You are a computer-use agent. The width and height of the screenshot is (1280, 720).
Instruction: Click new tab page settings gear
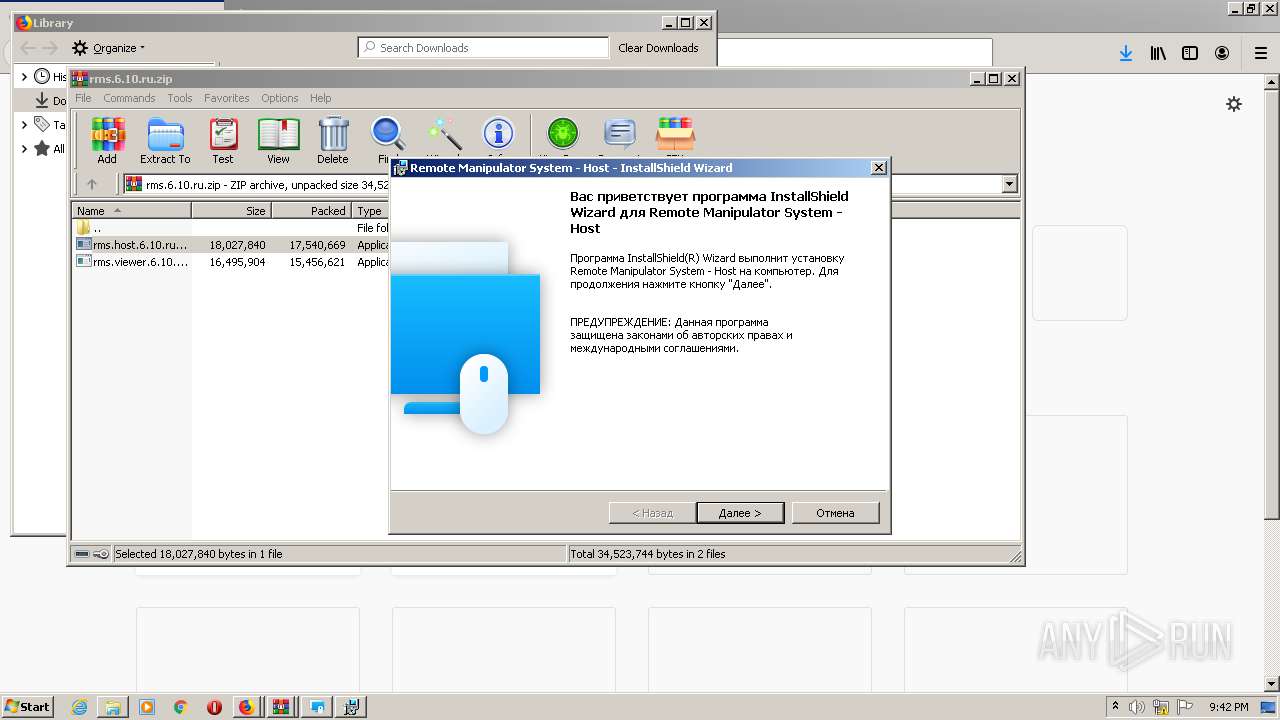pos(1234,104)
